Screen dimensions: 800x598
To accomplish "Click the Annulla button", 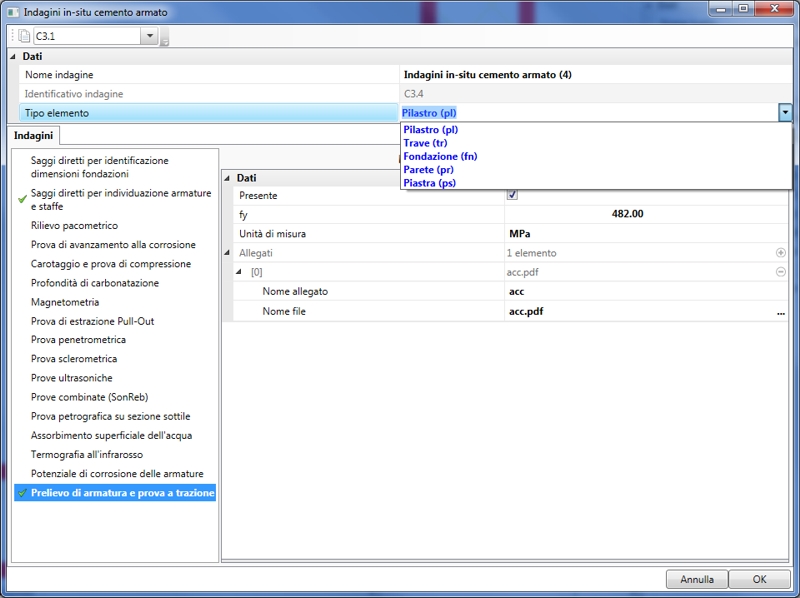I will [x=697, y=579].
